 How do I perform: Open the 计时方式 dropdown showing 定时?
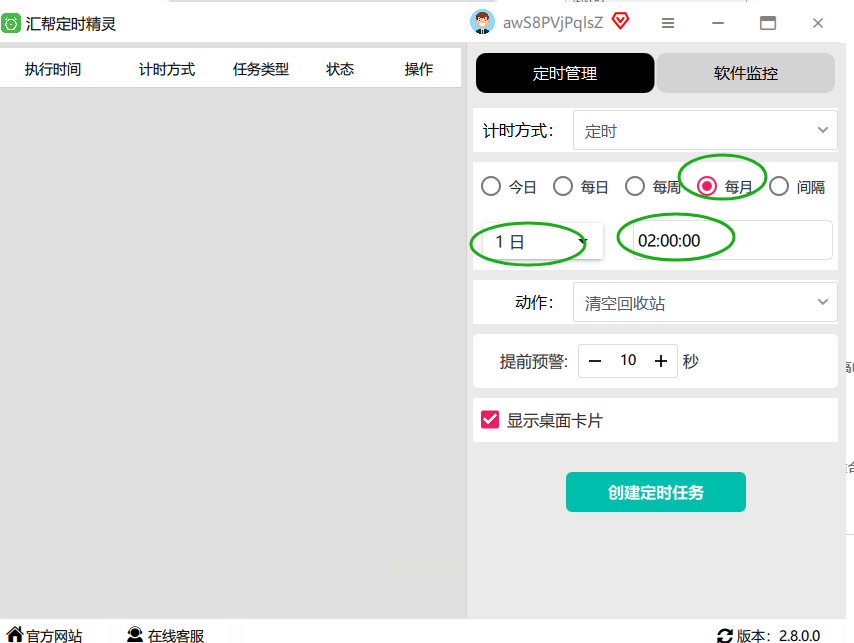pos(705,130)
